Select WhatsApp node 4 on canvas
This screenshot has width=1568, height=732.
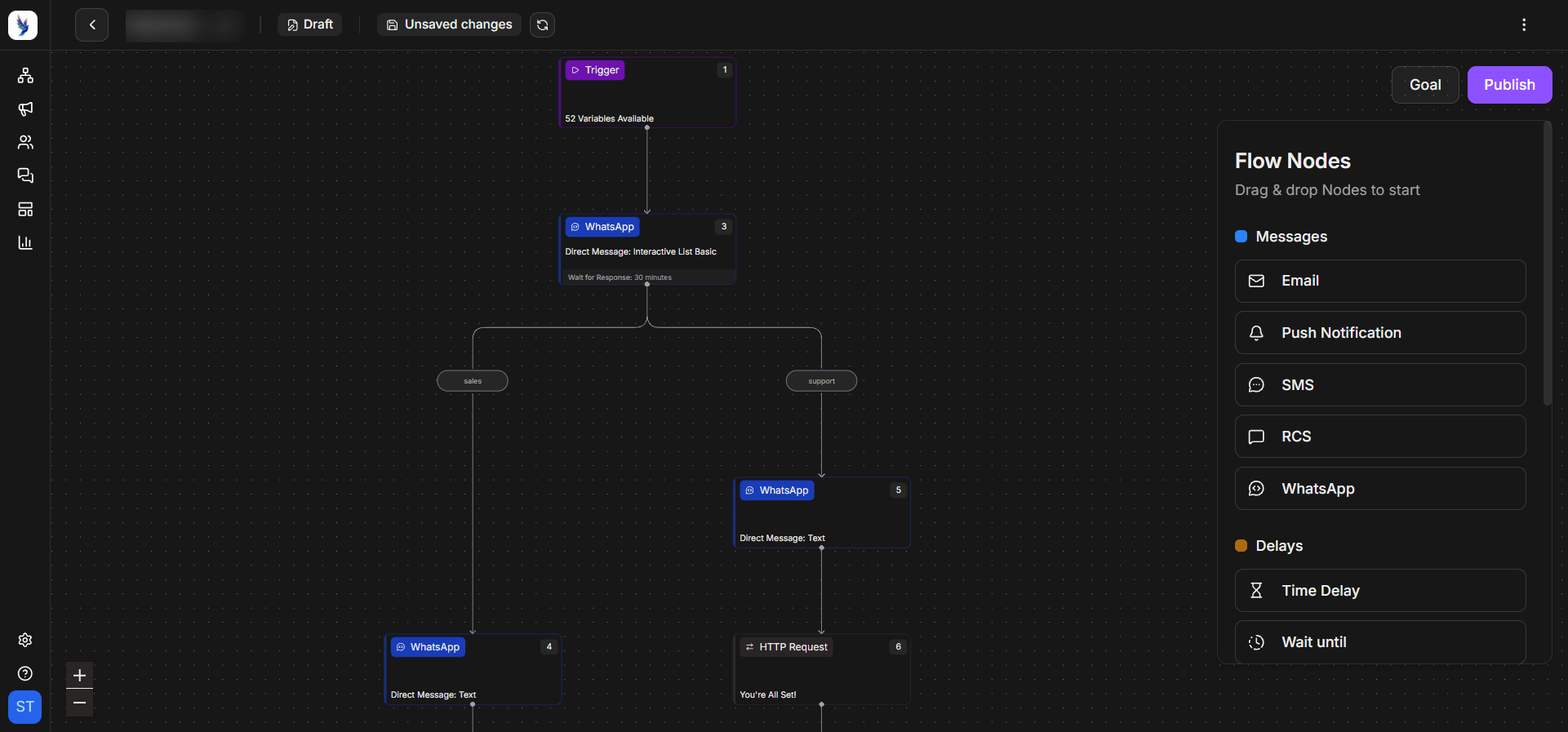pos(473,669)
